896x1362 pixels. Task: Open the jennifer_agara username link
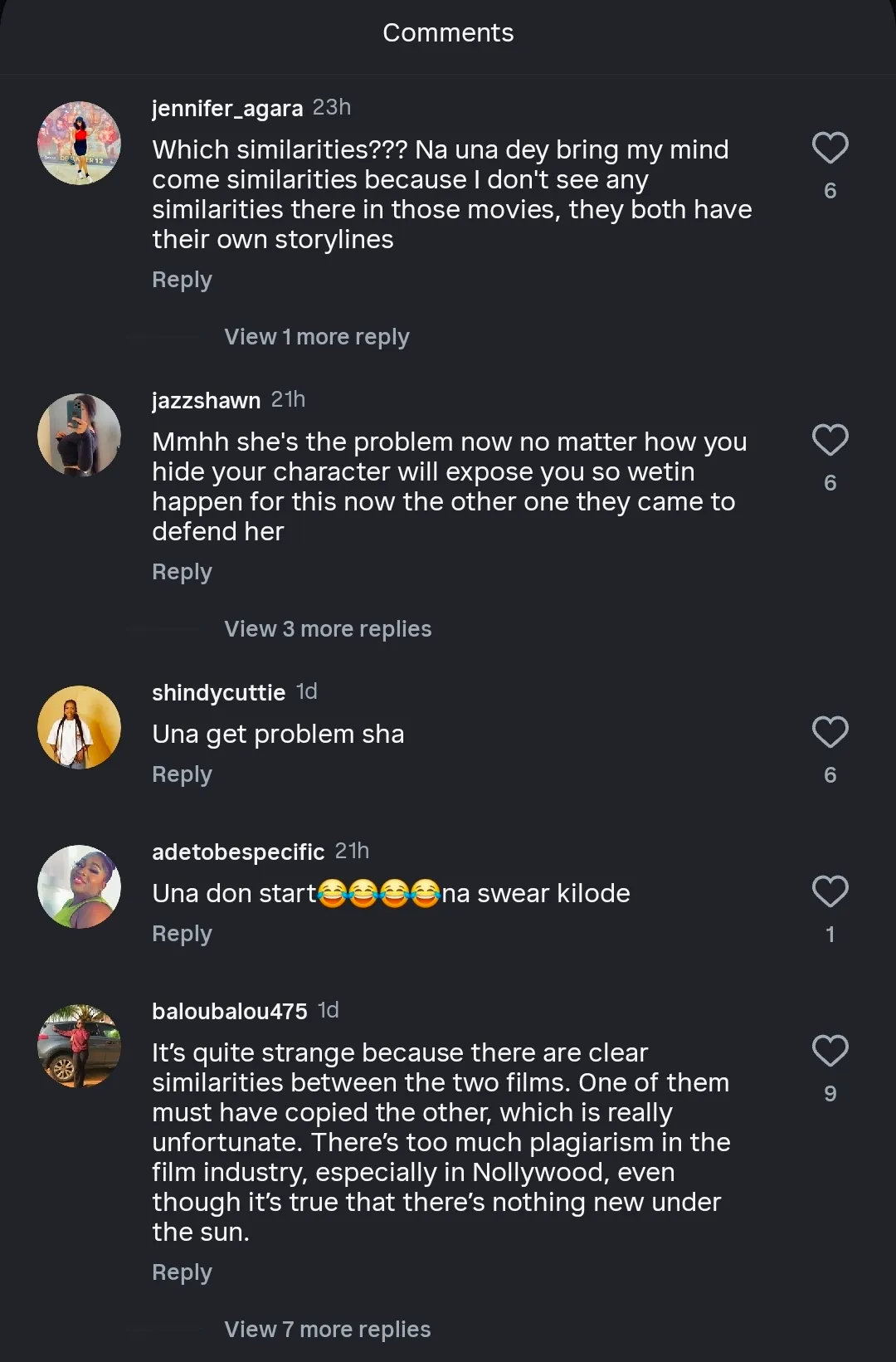click(227, 109)
